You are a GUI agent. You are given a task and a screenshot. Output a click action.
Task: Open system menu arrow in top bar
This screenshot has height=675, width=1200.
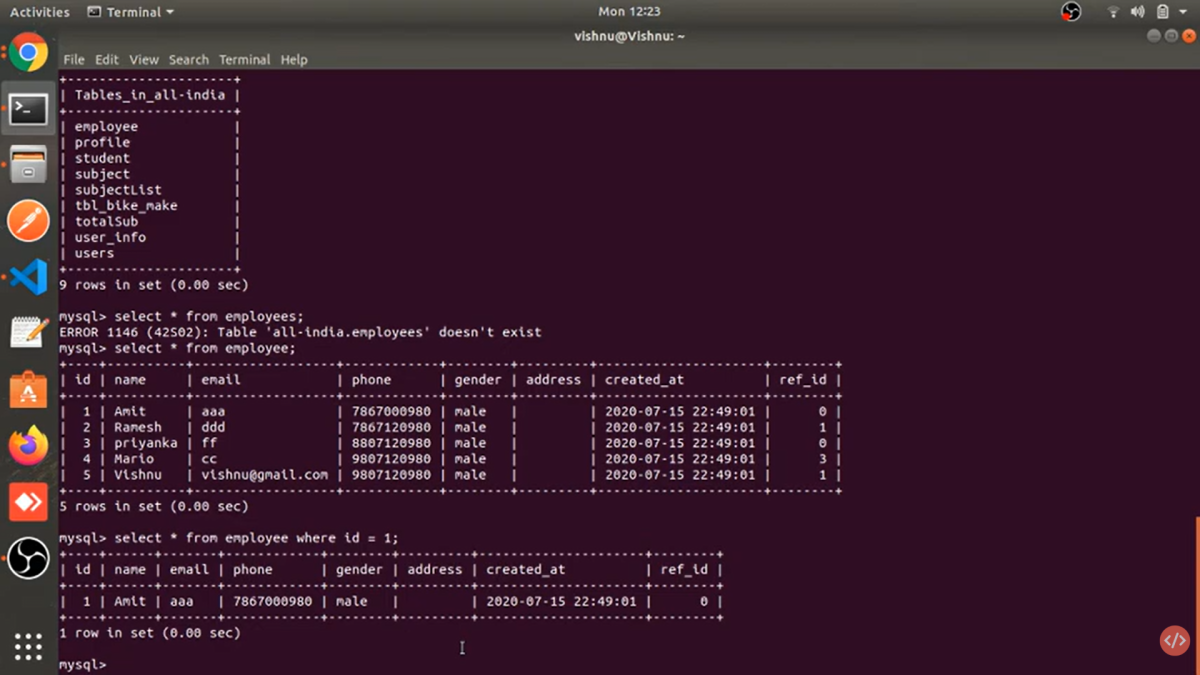1184,12
